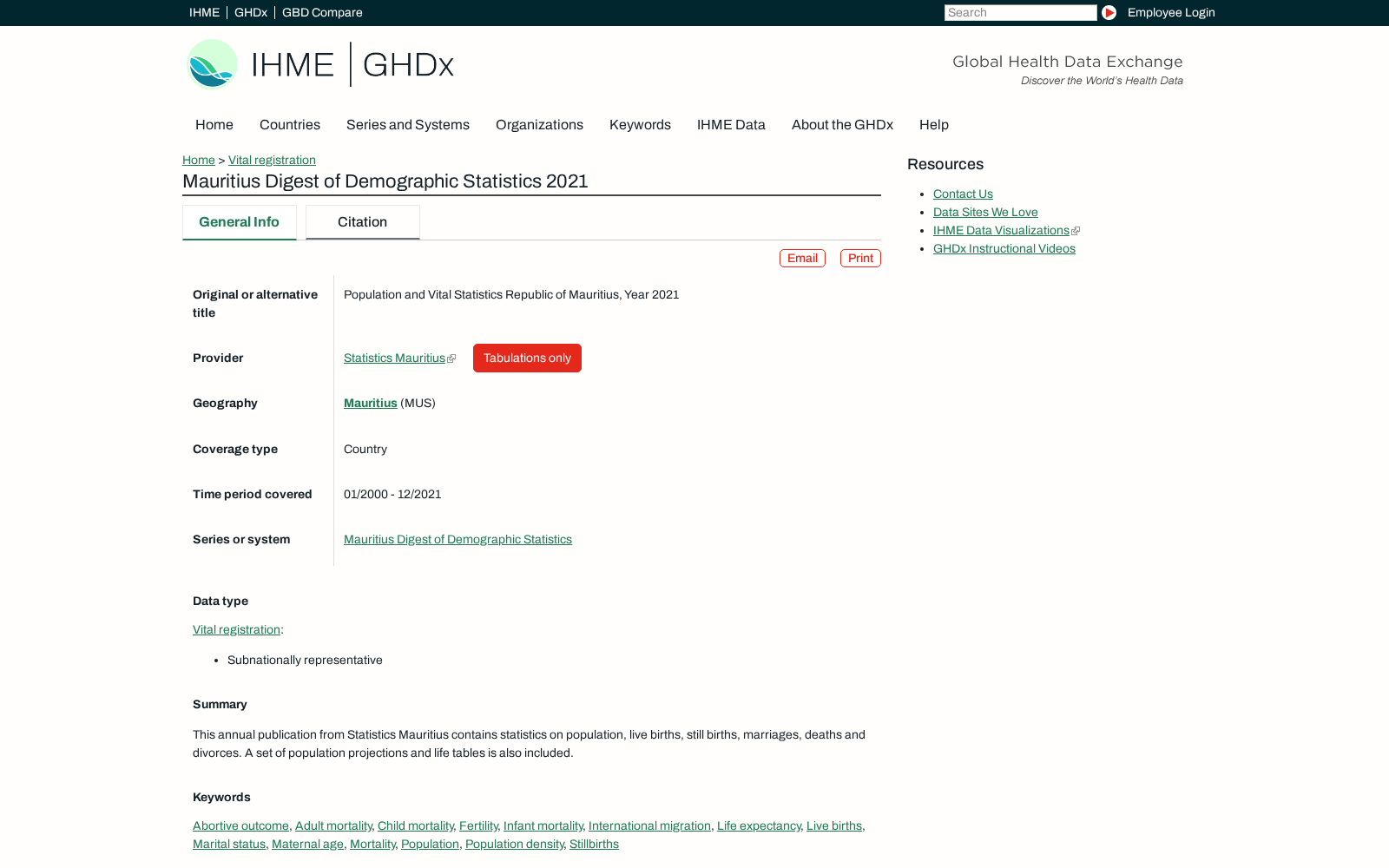The width and height of the screenshot is (1389, 868).
Task: Open the Population density keyword
Action: point(514,845)
